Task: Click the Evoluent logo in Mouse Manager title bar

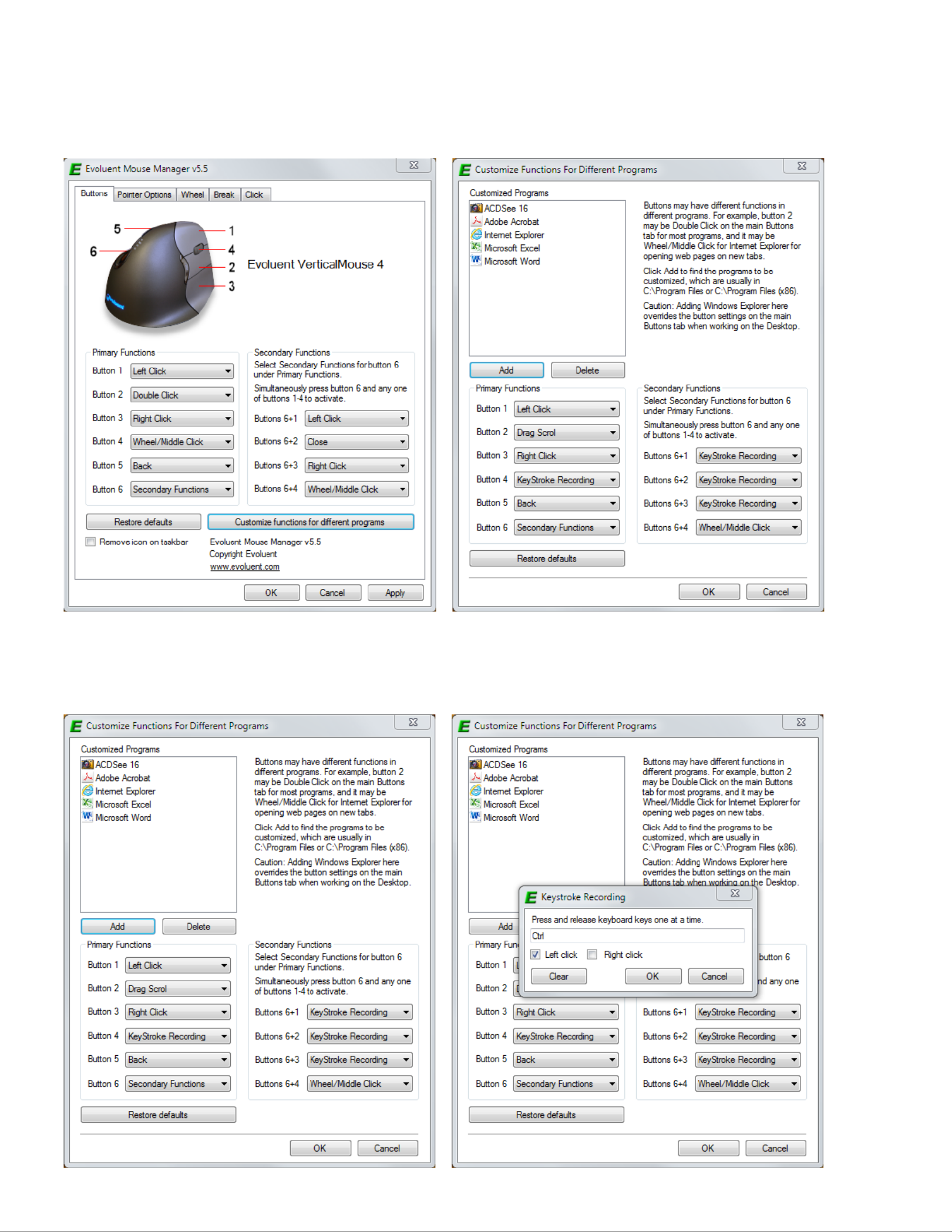Action: [x=75, y=169]
